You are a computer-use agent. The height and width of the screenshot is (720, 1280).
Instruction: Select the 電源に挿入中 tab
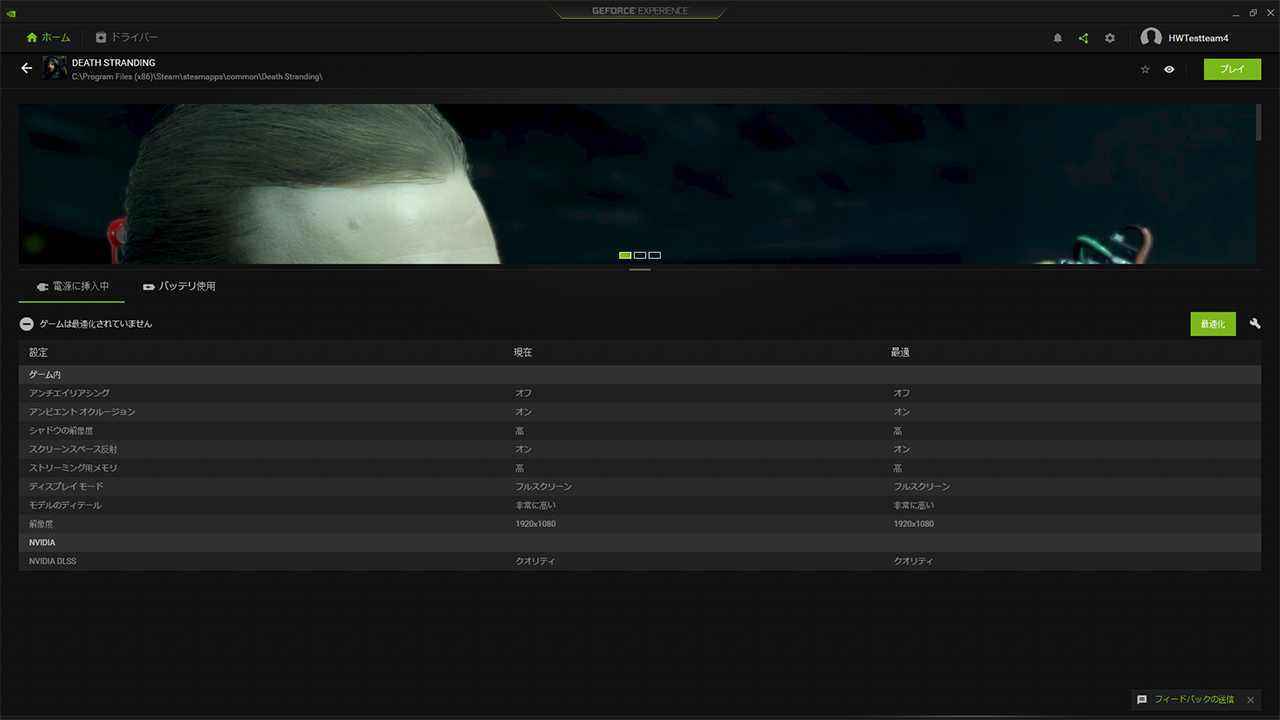[72, 286]
